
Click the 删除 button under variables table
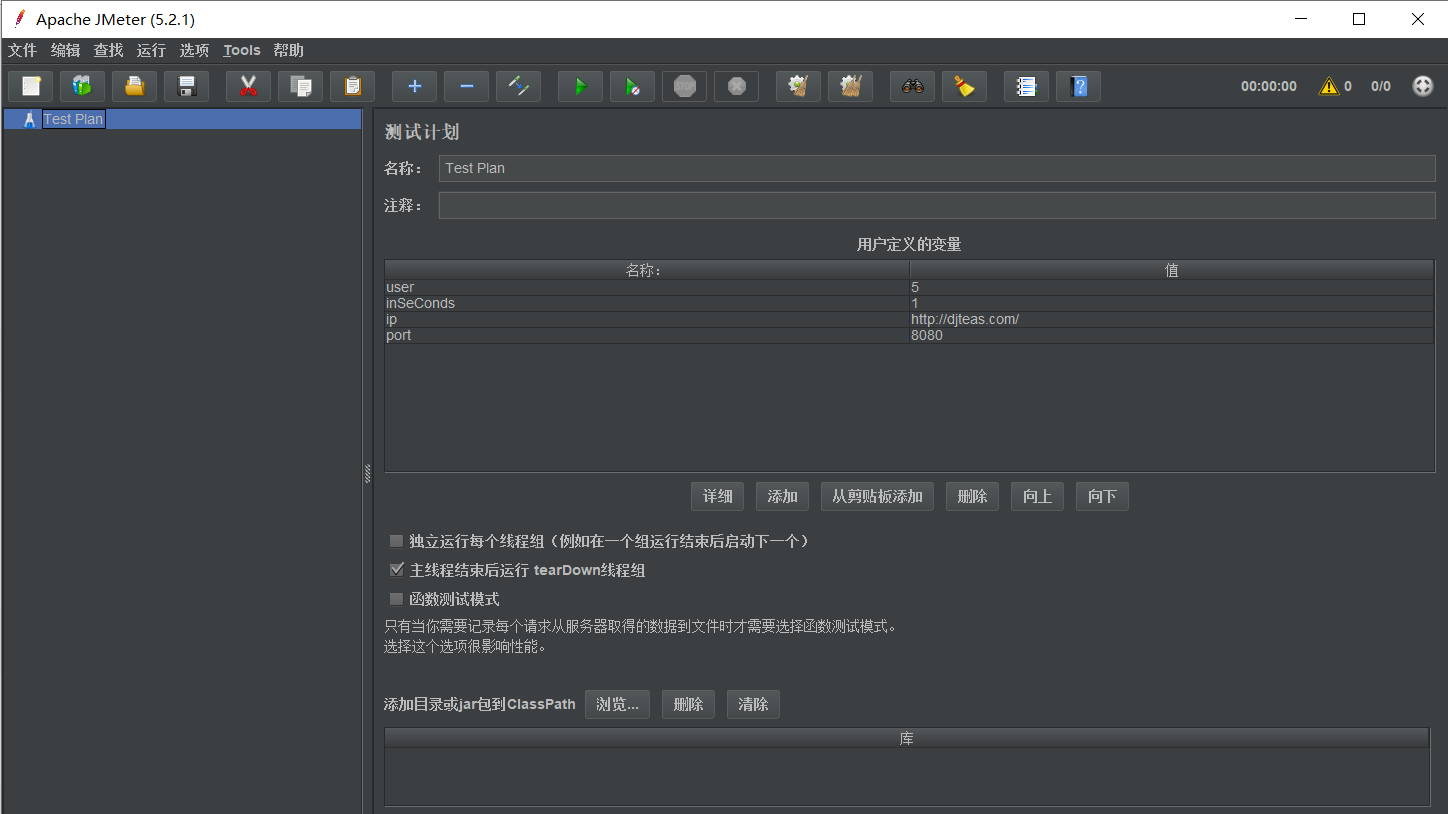pos(972,496)
